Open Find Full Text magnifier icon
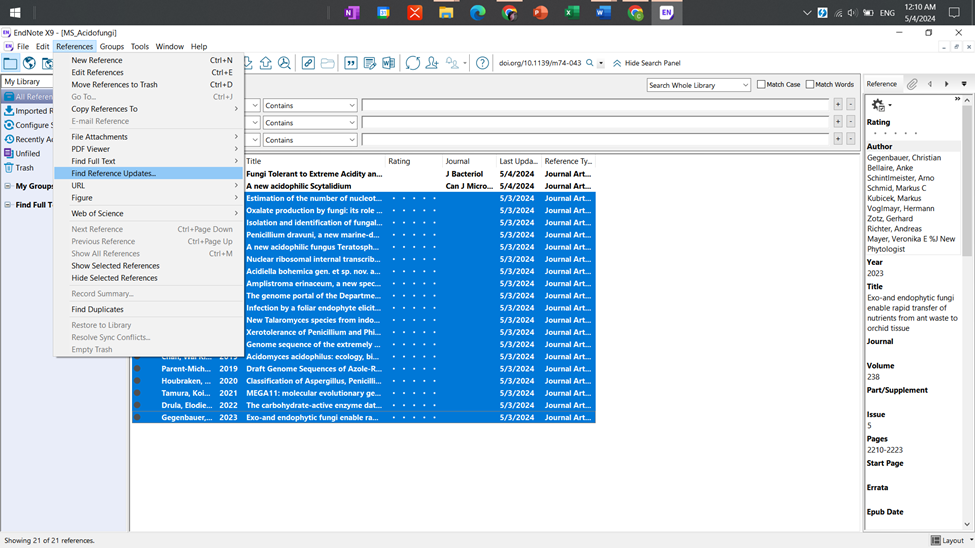975x548 pixels. 284,63
